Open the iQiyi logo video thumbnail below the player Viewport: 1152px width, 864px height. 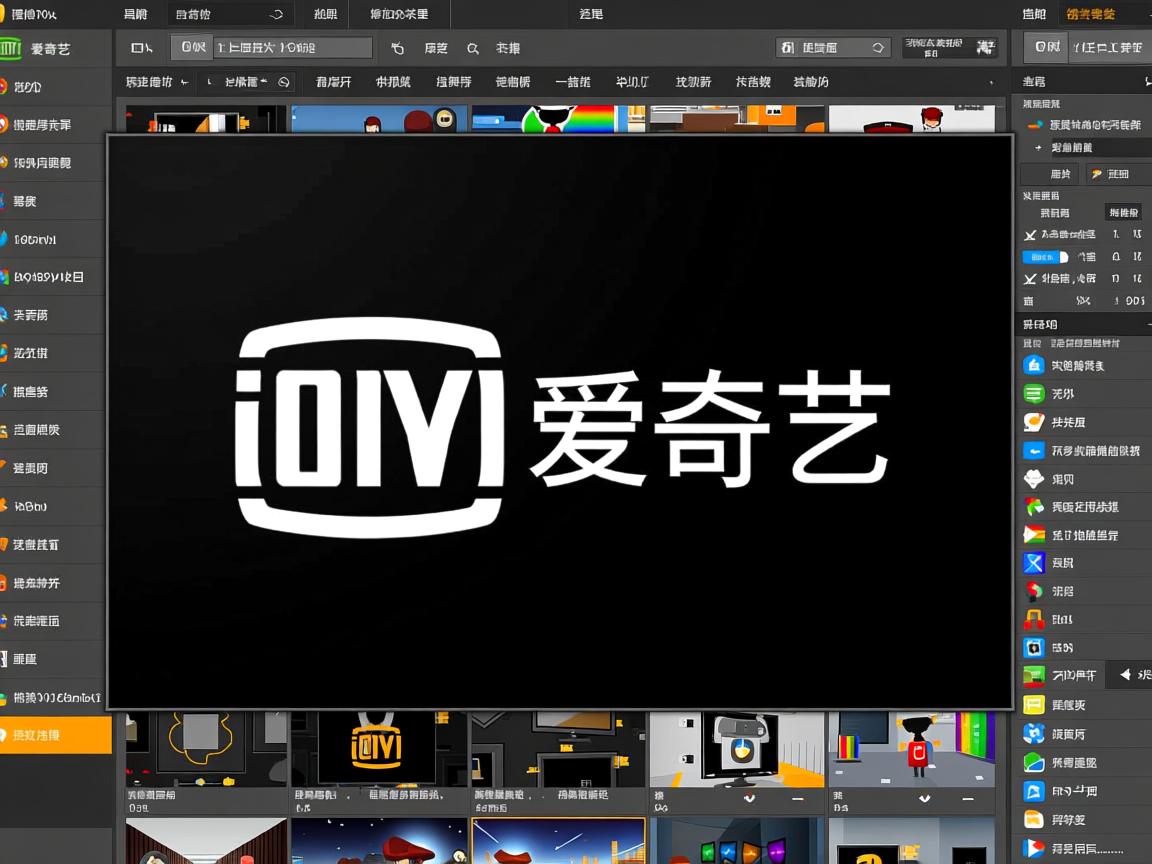[x=381, y=745]
